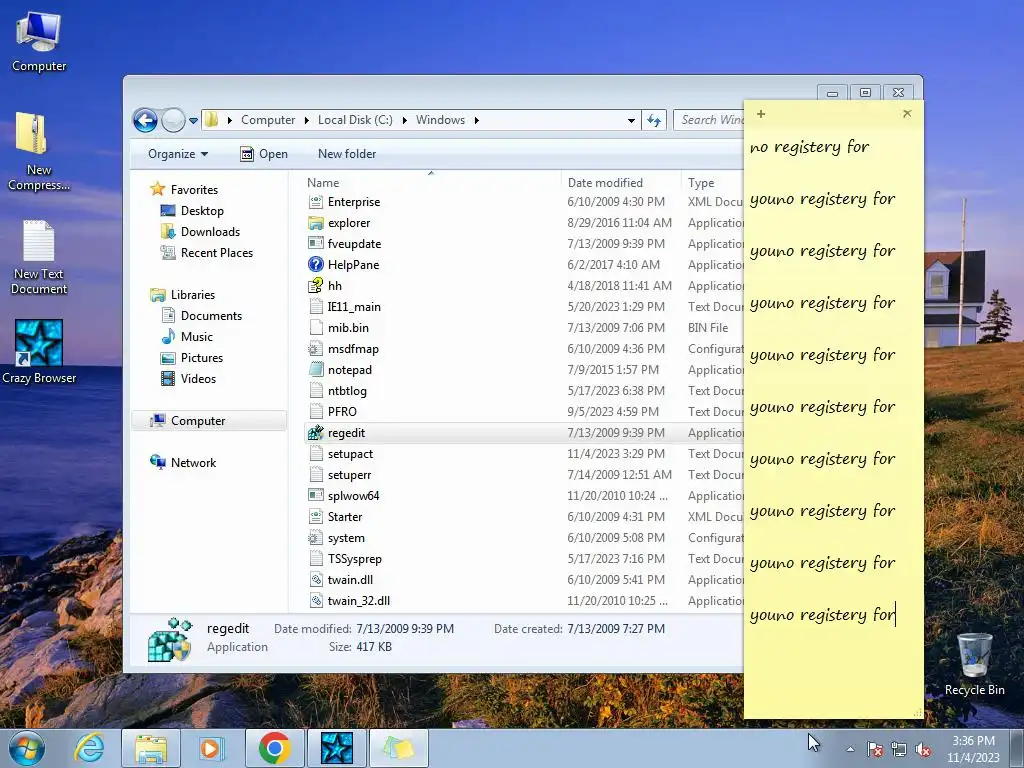Select the hh help application icon
The height and width of the screenshot is (768, 1024).
pos(316,285)
